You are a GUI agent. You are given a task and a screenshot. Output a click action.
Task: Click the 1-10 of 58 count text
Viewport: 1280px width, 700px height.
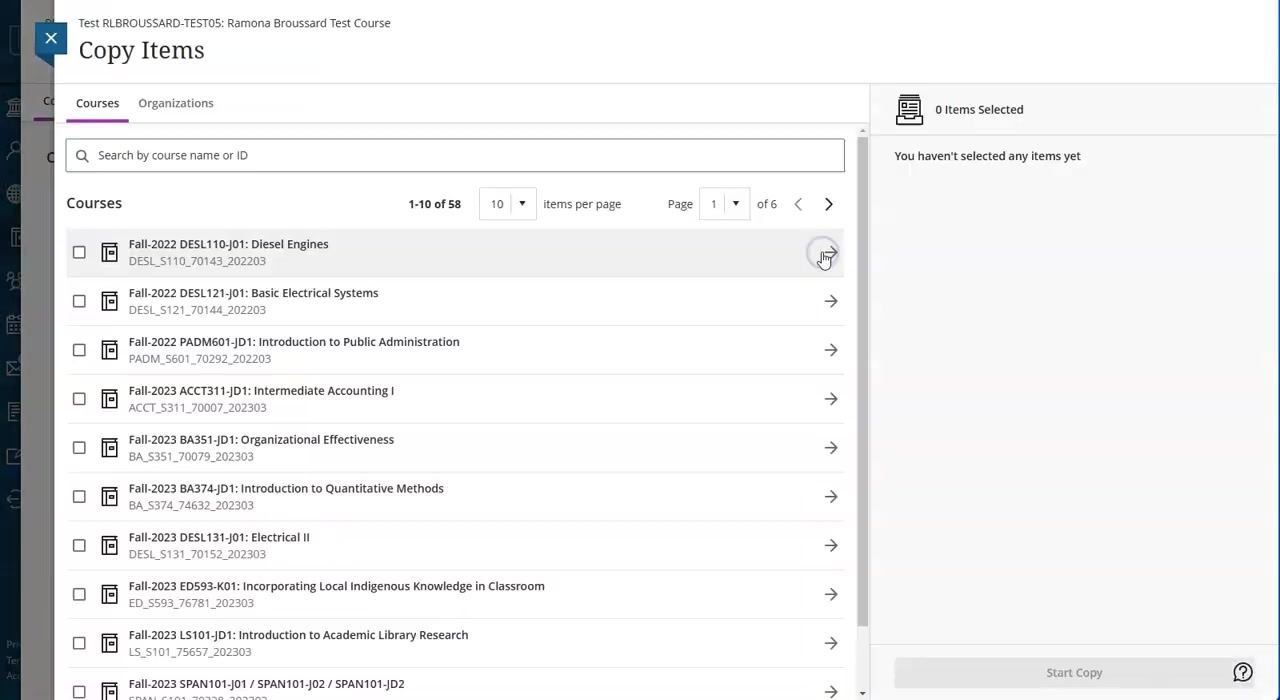coord(434,204)
